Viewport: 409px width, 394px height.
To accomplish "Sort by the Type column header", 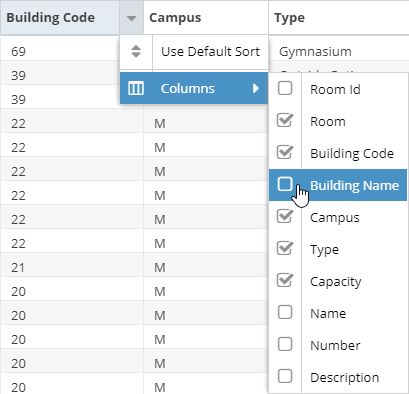I will (338, 18).
